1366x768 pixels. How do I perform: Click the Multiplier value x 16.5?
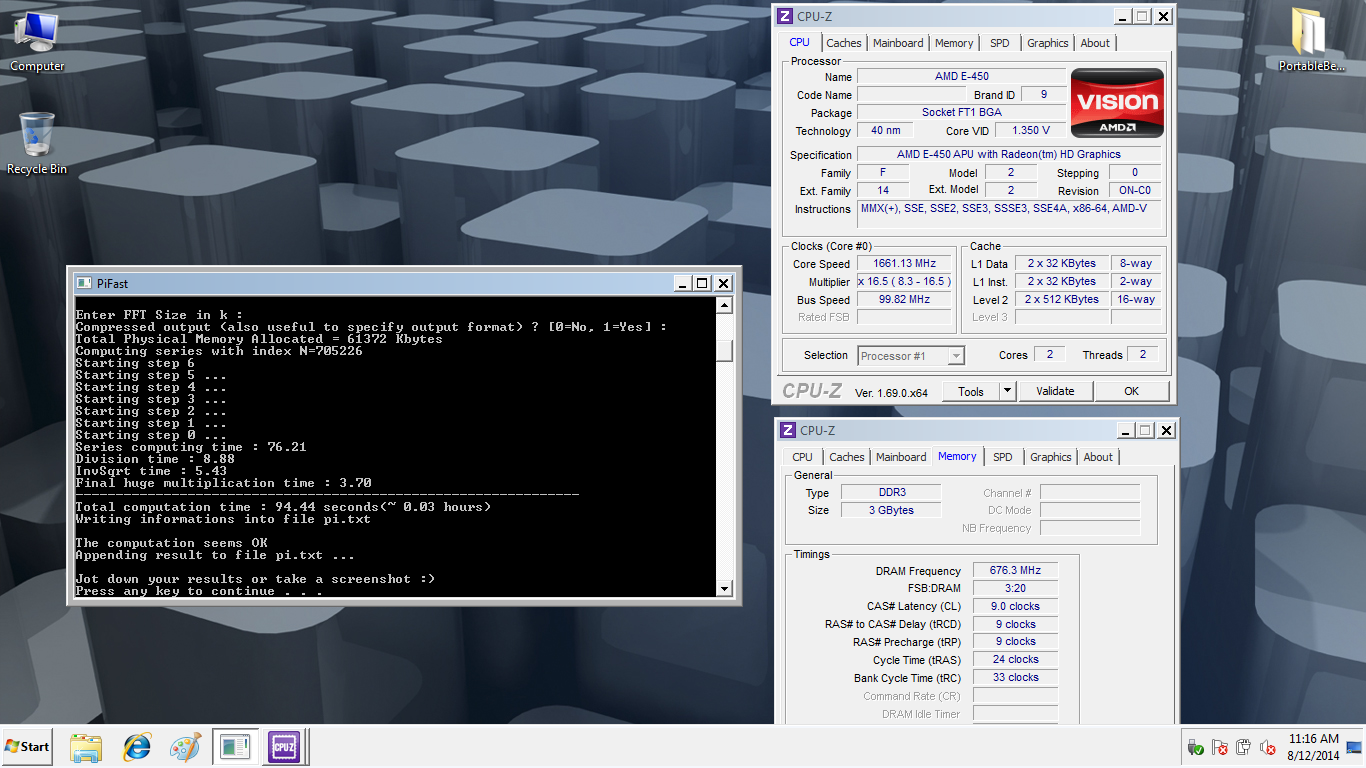[x=904, y=282]
